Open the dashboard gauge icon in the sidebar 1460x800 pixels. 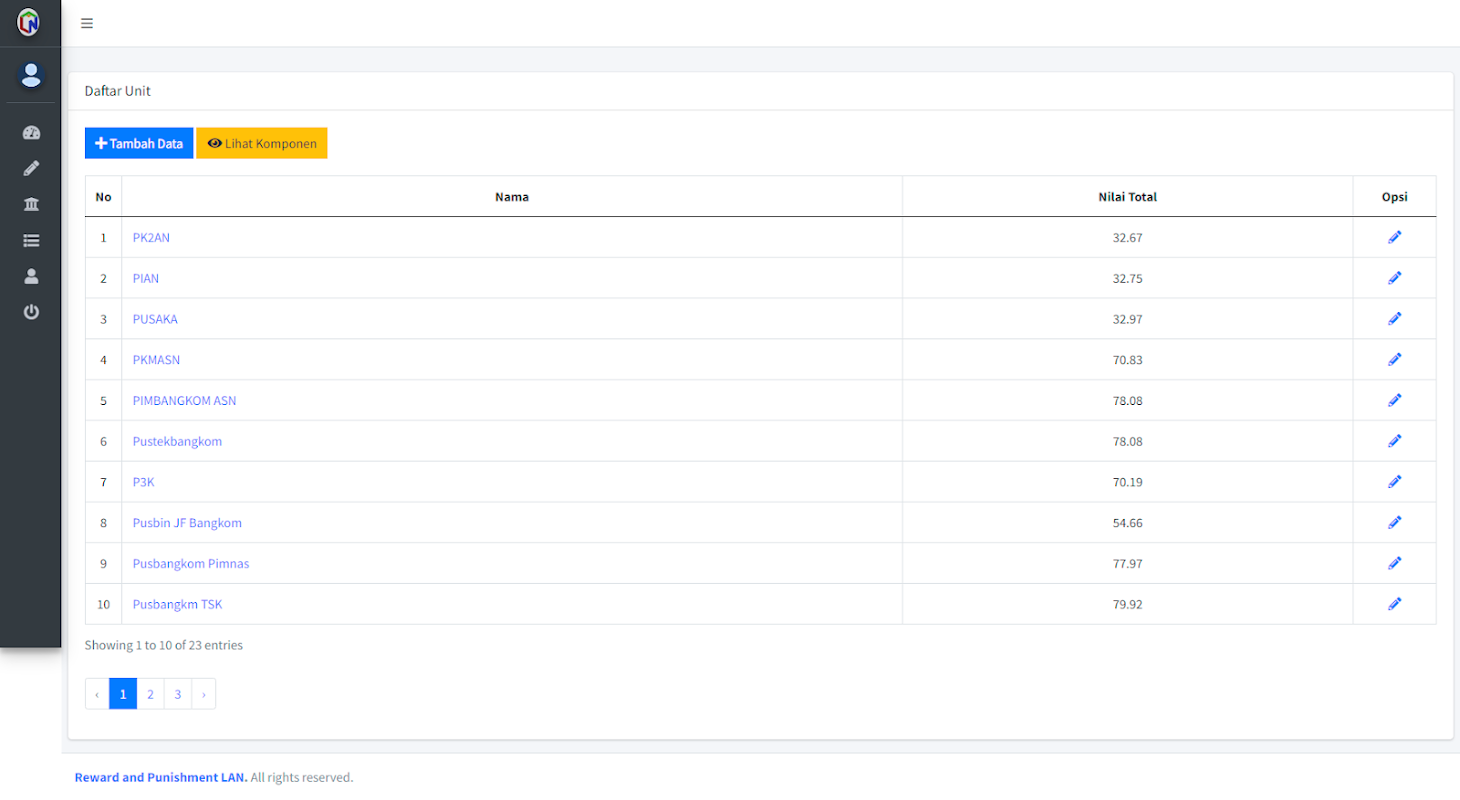pyautogui.click(x=31, y=132)
